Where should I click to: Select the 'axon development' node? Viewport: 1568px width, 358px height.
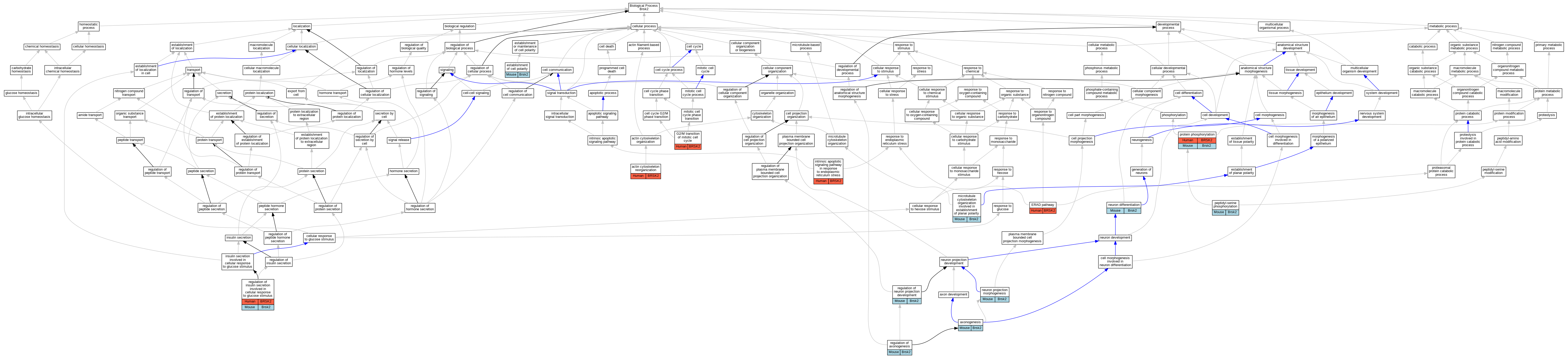click(x=953, y=295)
